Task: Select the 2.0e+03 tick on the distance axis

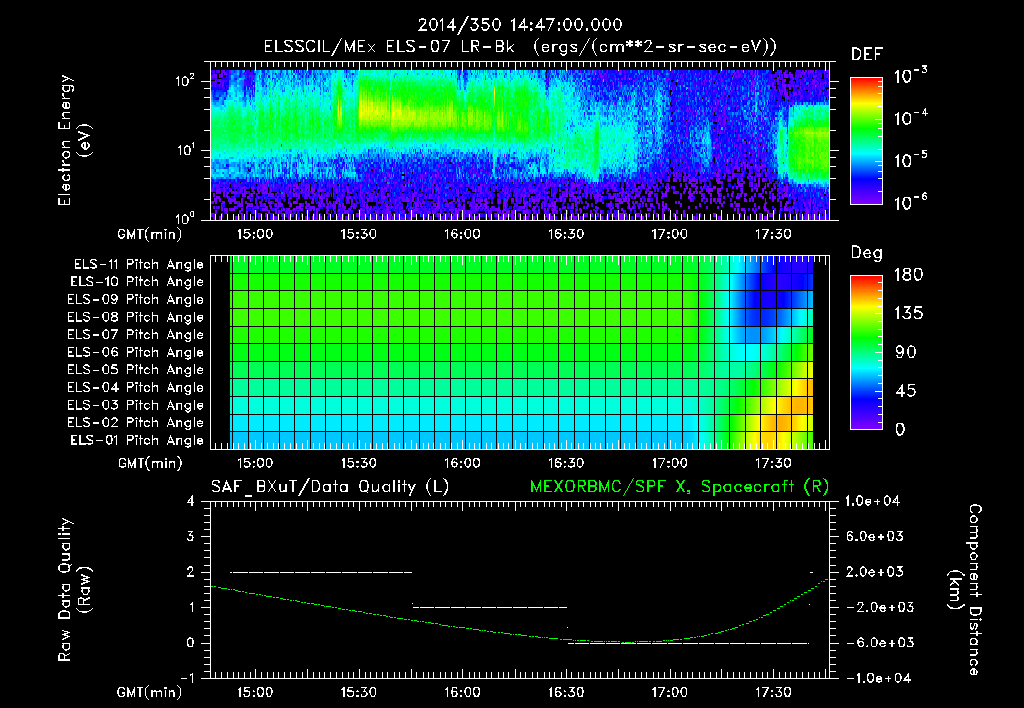Action: pos(874,571)
